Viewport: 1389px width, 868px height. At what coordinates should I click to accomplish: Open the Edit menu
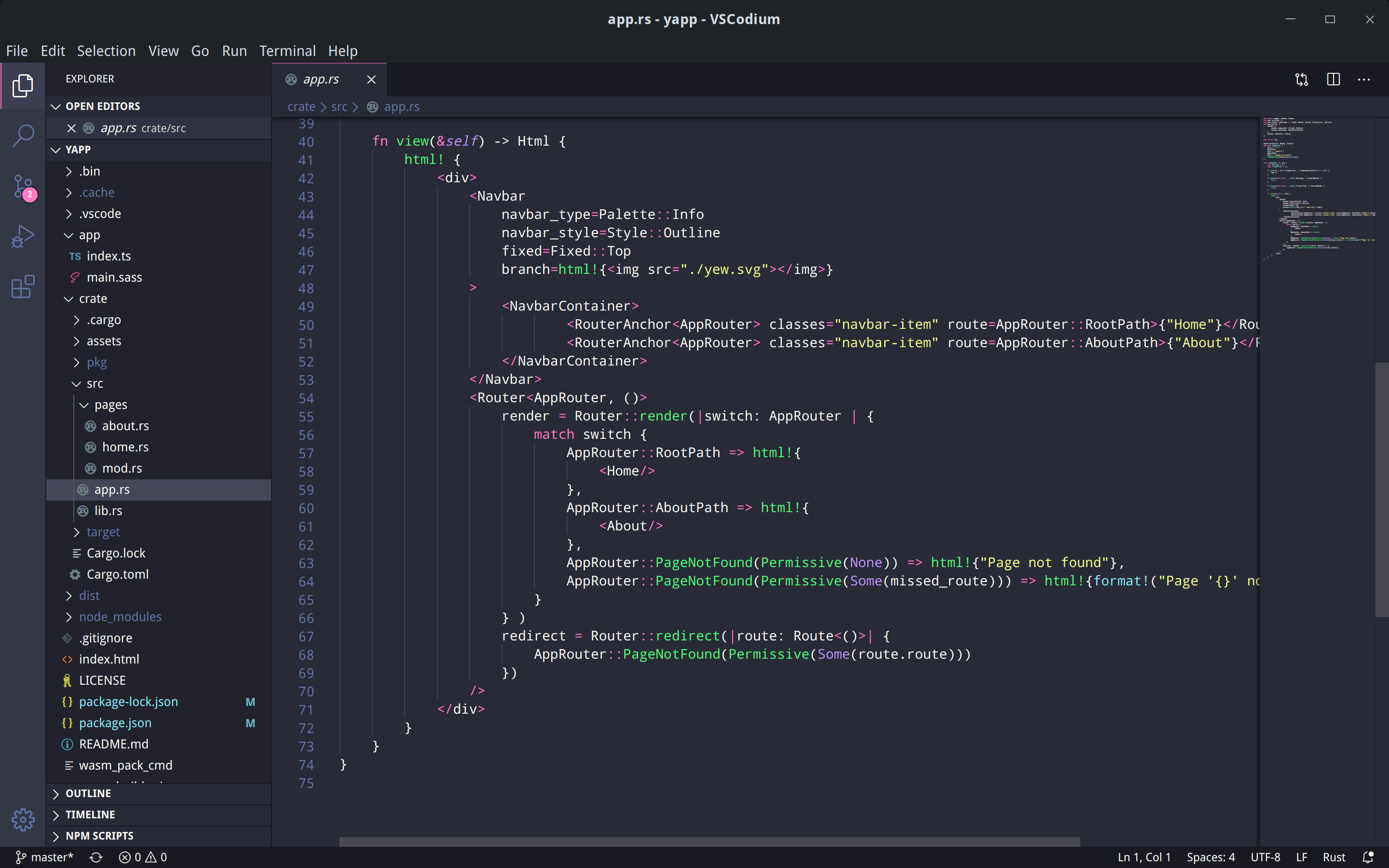pyautogui.click(x=53, y=51)
